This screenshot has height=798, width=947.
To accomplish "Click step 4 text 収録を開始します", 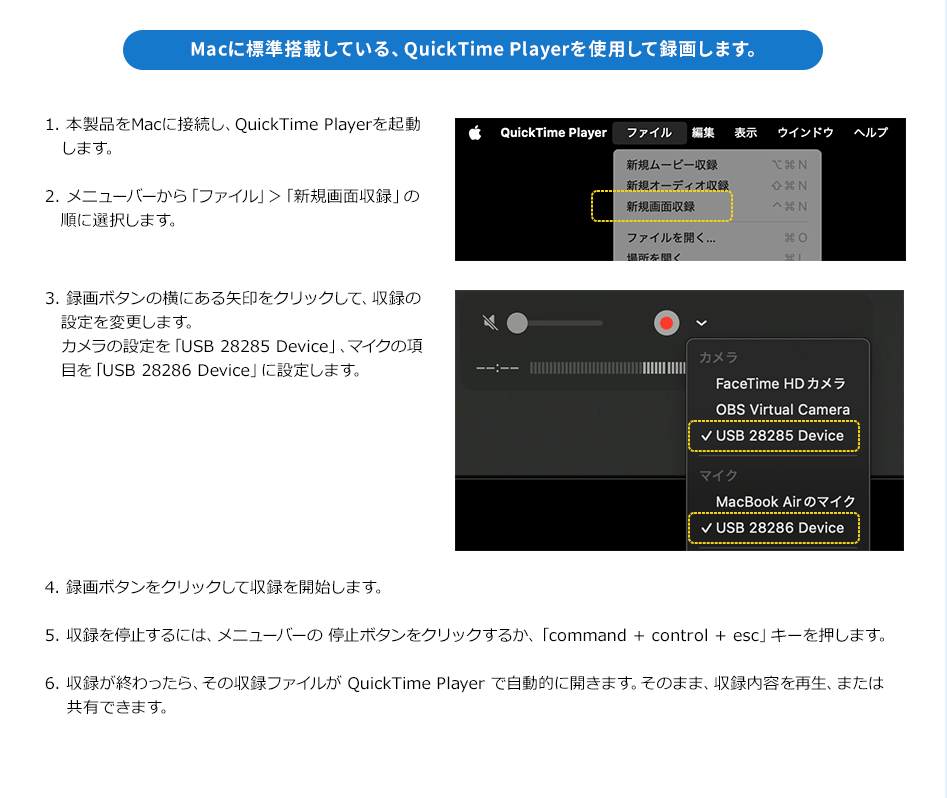I will coord(214,587).
